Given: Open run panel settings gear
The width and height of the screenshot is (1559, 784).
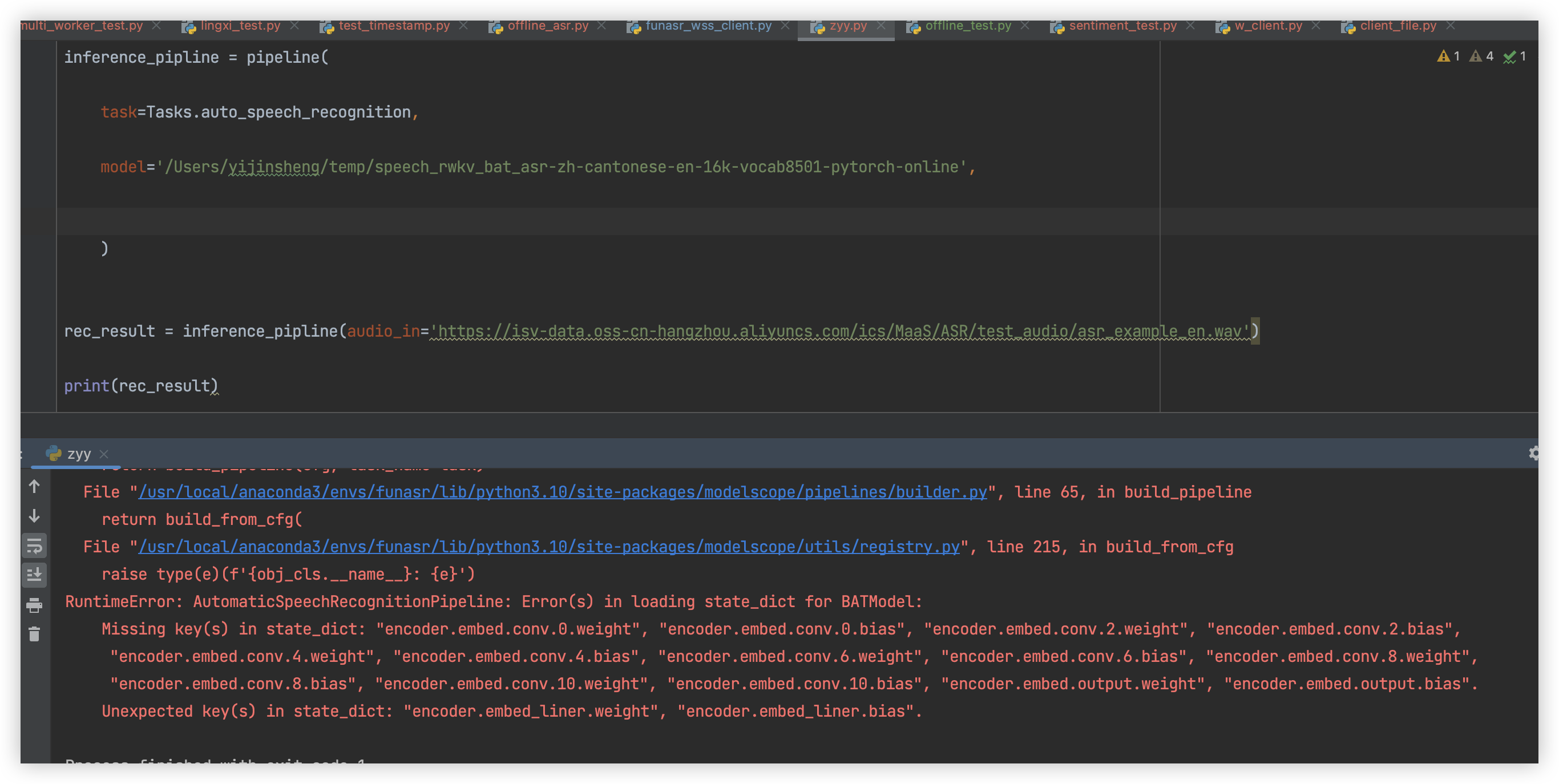Looking at the screenshot, I should (1533, 453).
